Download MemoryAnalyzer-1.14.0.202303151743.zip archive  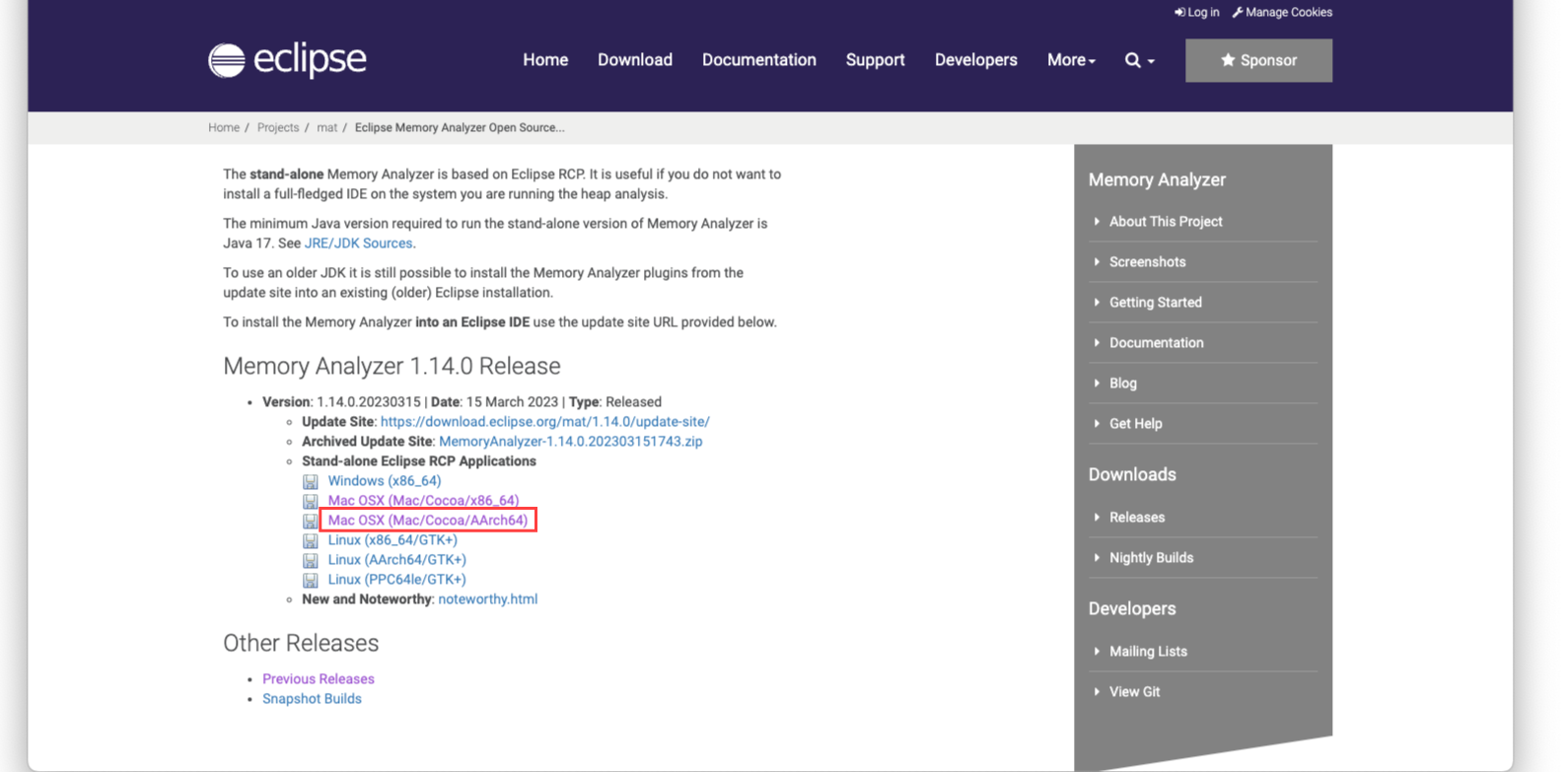(571, 442)
